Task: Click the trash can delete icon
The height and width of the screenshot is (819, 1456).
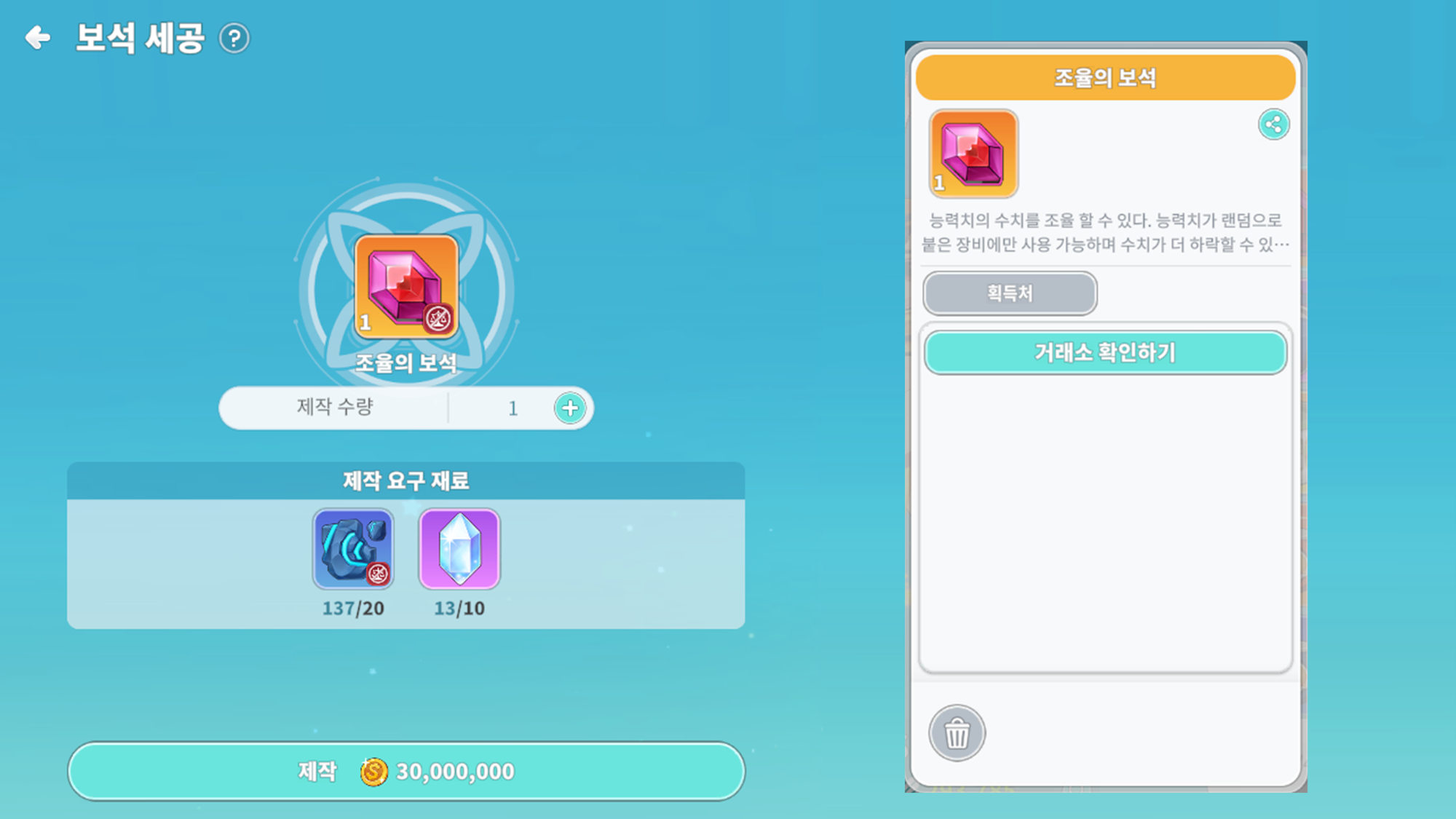Action: click(957, 733)
